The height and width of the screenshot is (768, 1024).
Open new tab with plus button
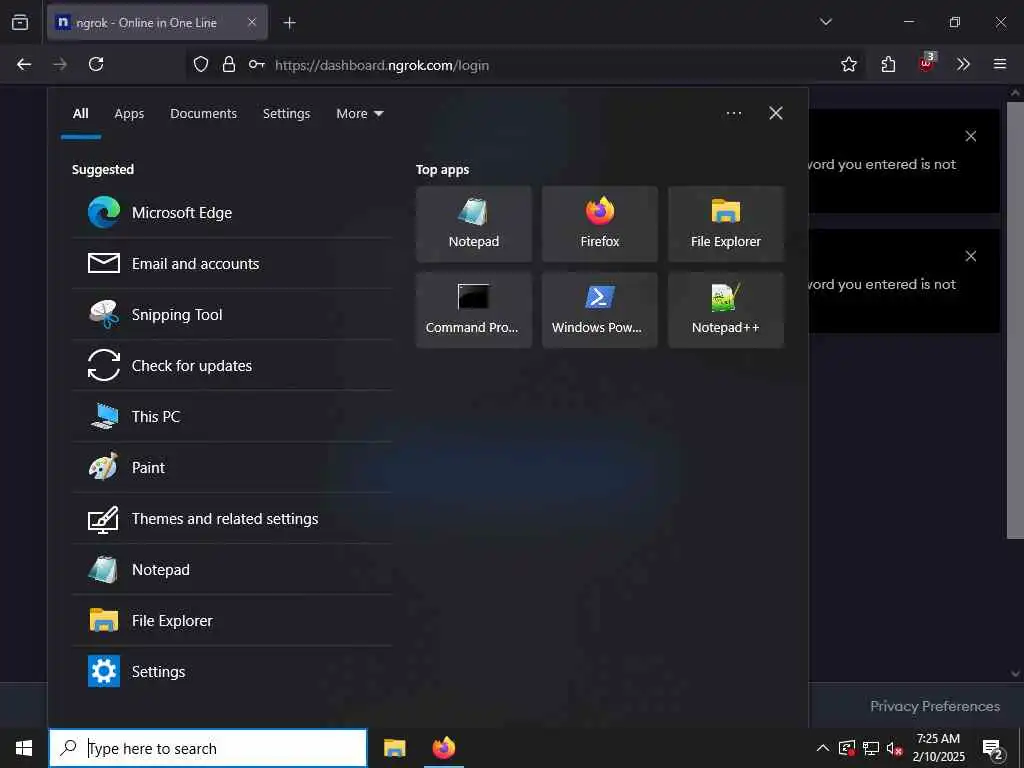pos(289,23)
